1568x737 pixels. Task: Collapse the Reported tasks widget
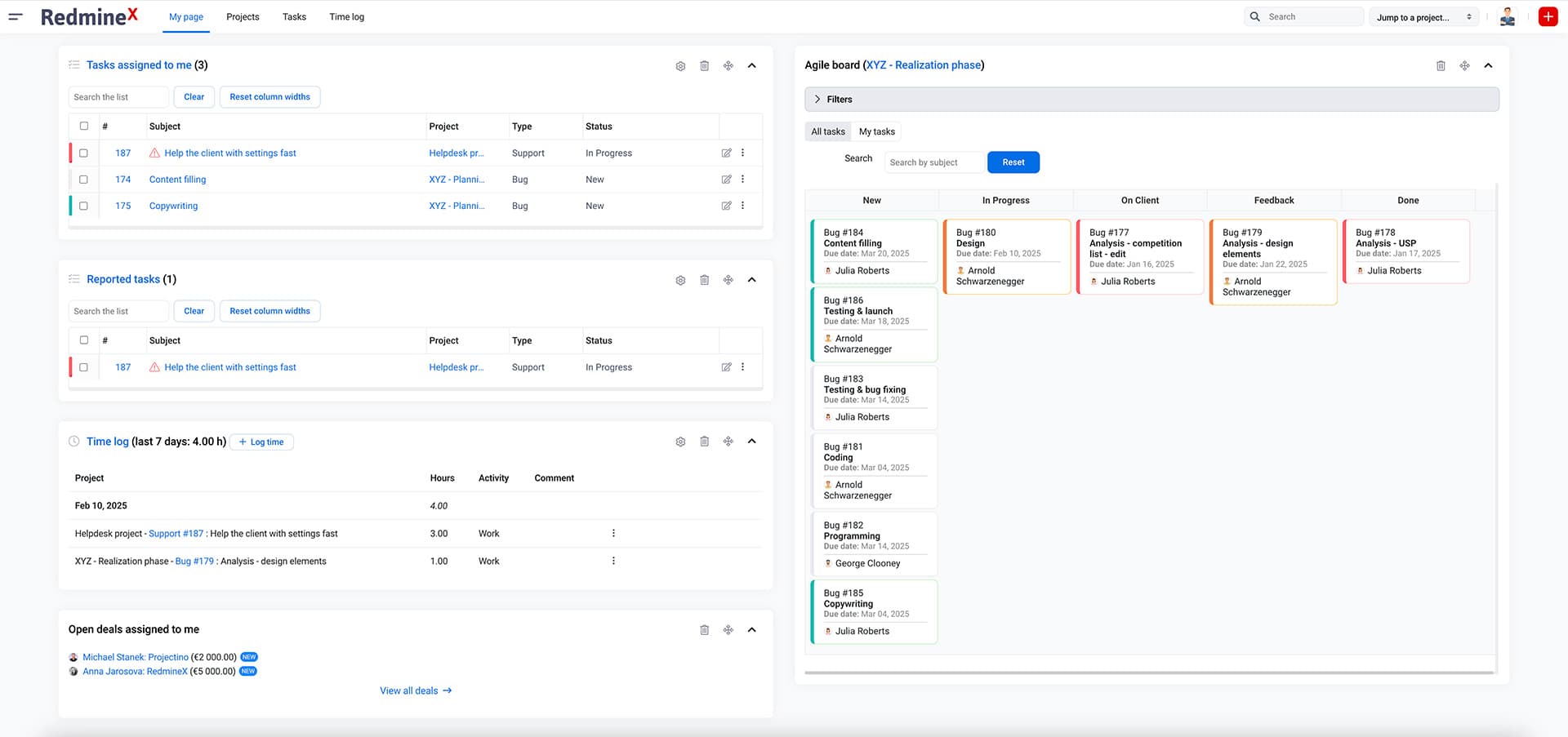point(751,280)
